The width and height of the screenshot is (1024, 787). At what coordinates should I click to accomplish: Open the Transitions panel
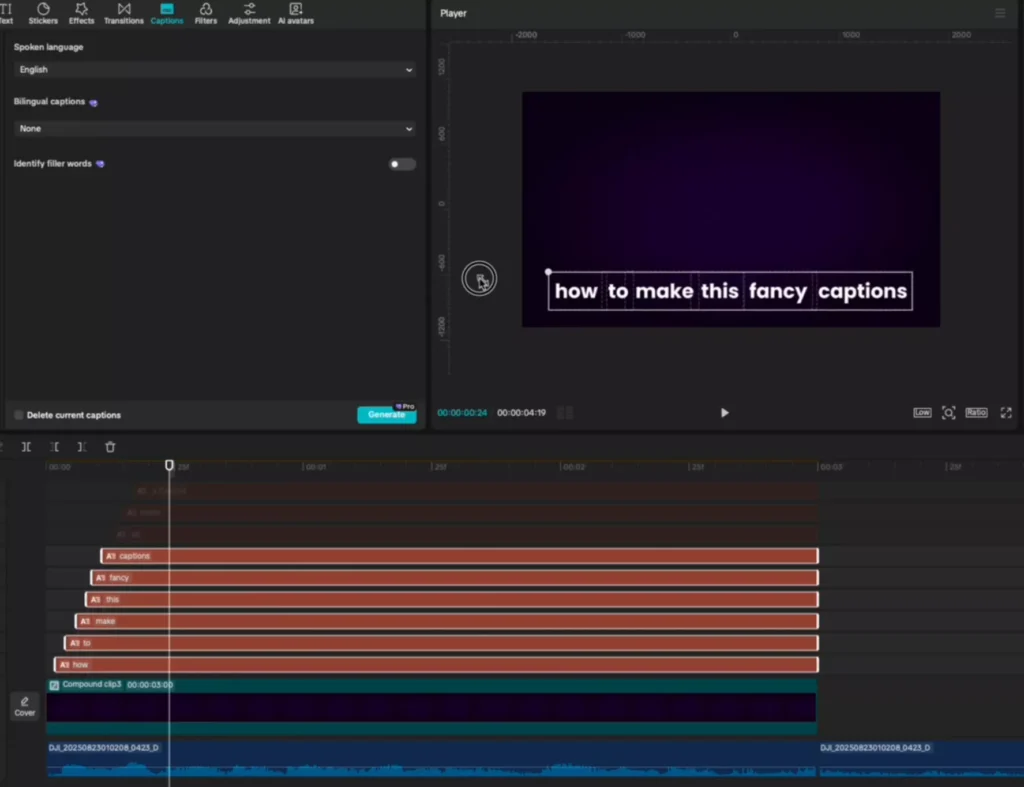[x=124, y=13]
